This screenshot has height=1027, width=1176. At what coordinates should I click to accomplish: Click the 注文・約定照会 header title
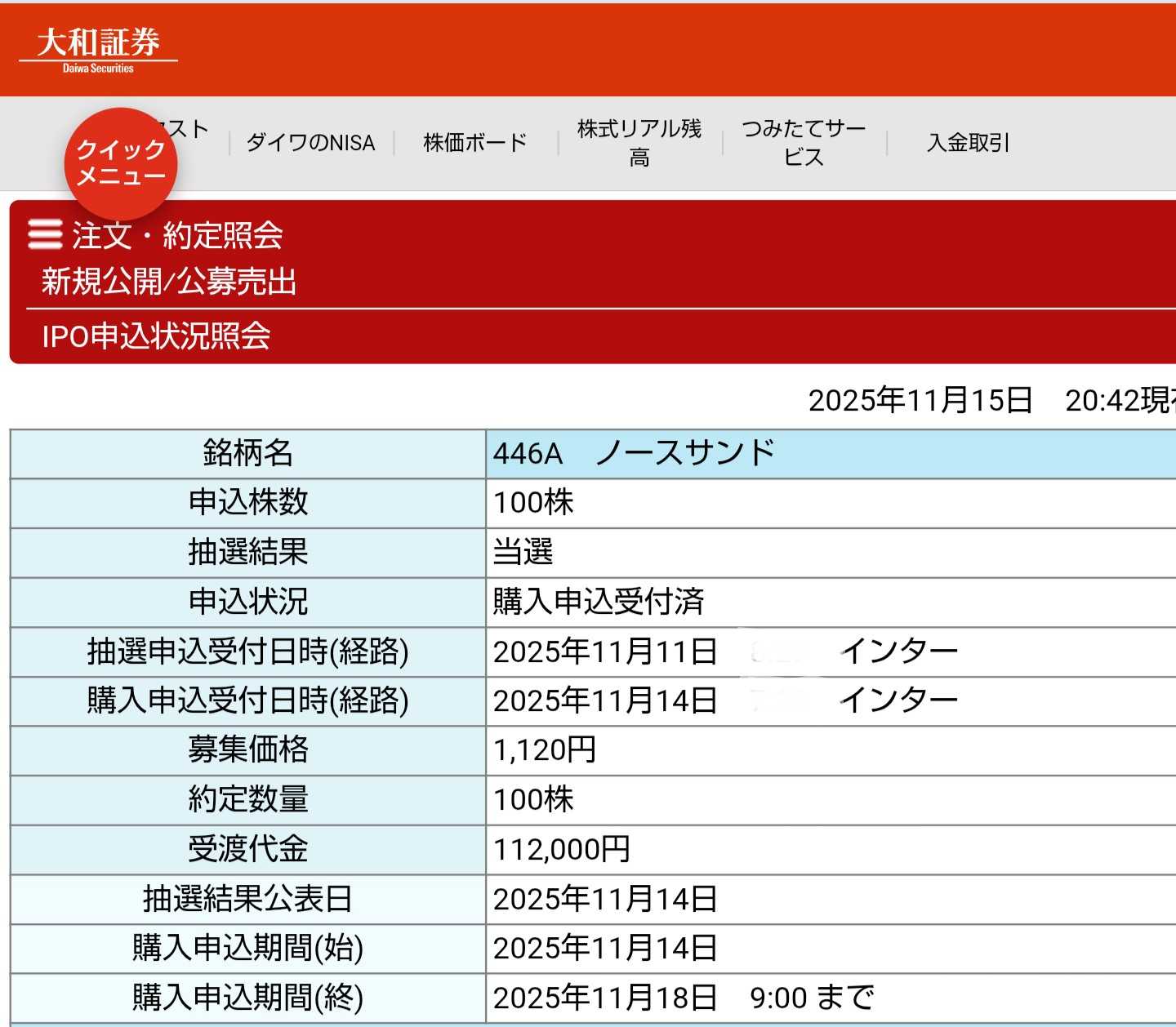tap(177, 235)
